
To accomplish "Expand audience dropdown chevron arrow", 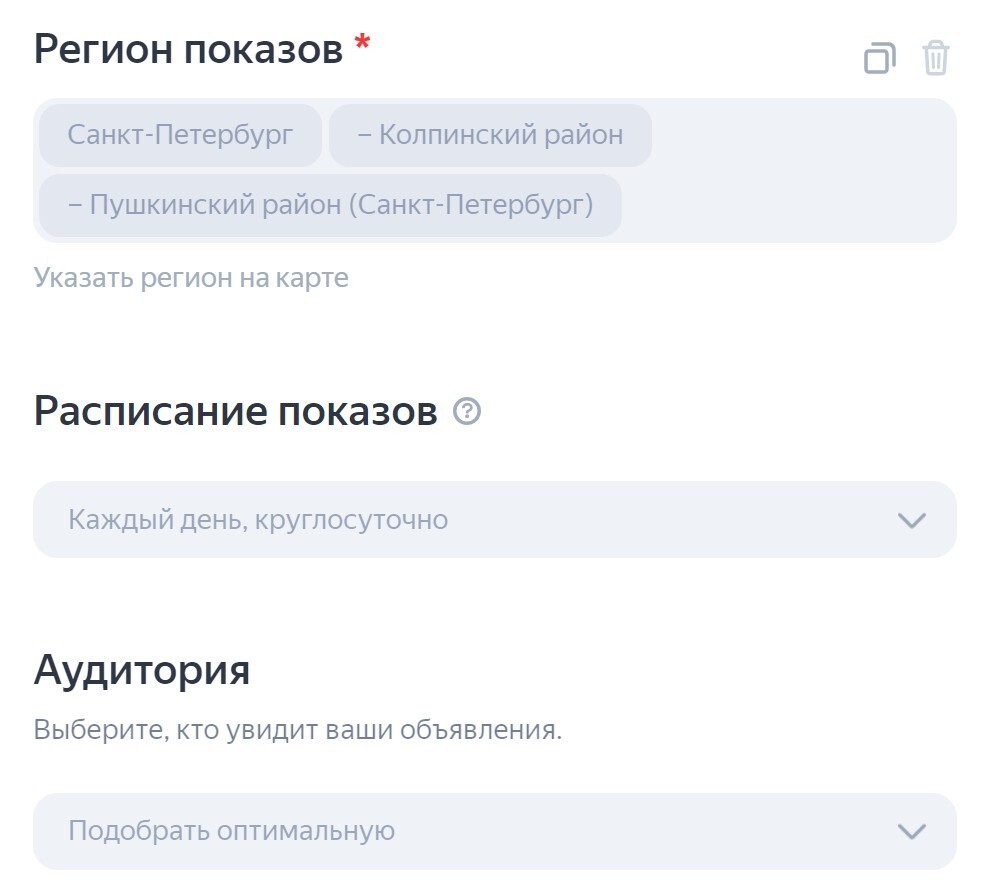I will coord(912,831).
